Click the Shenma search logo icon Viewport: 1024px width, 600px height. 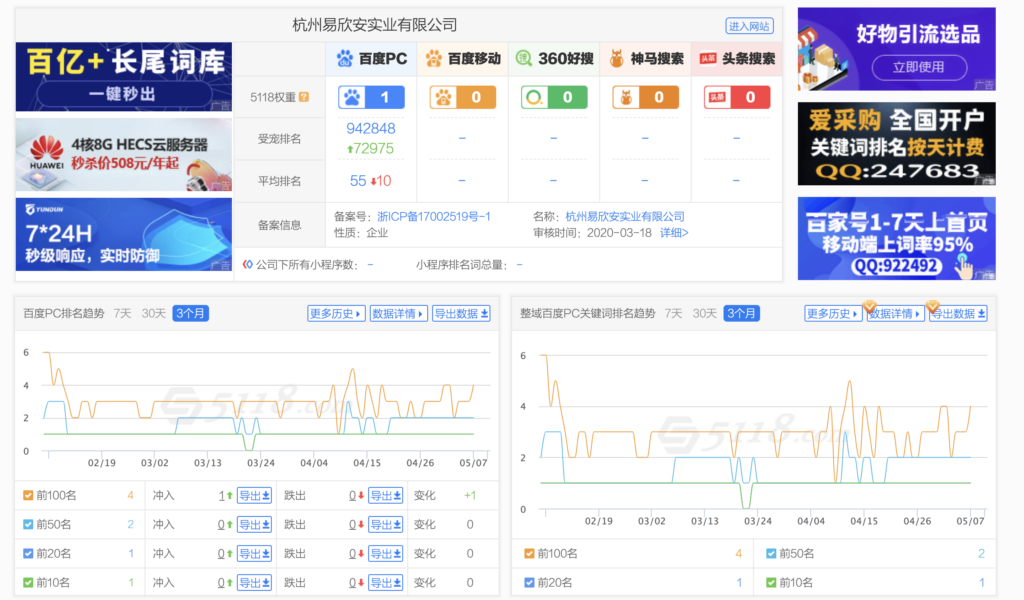coord(616,59)
